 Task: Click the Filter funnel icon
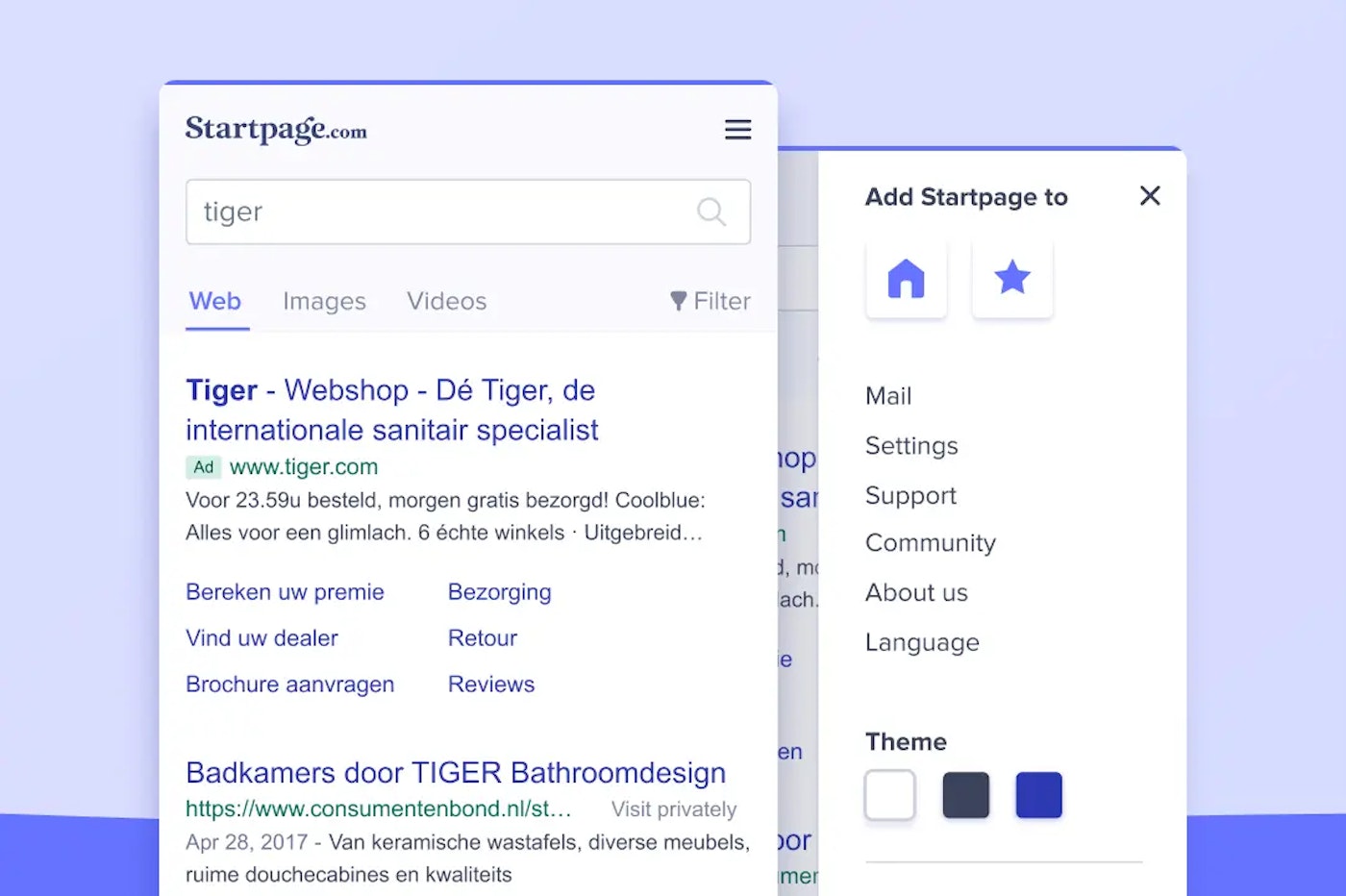click(x=678, y=301)
